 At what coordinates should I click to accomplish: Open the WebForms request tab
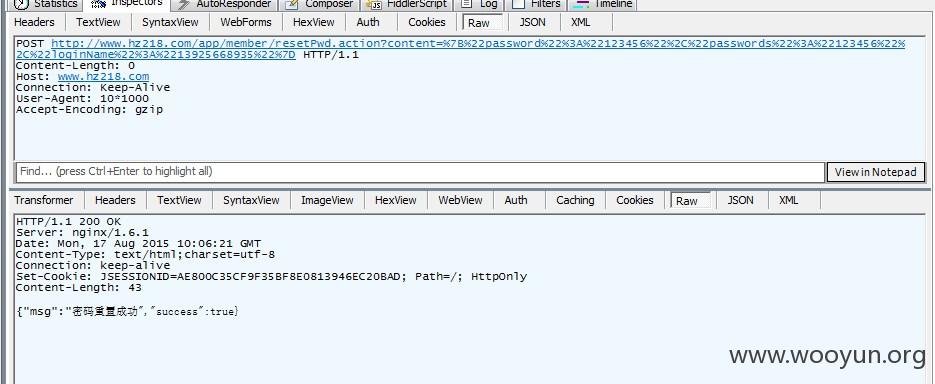[246, 22]
